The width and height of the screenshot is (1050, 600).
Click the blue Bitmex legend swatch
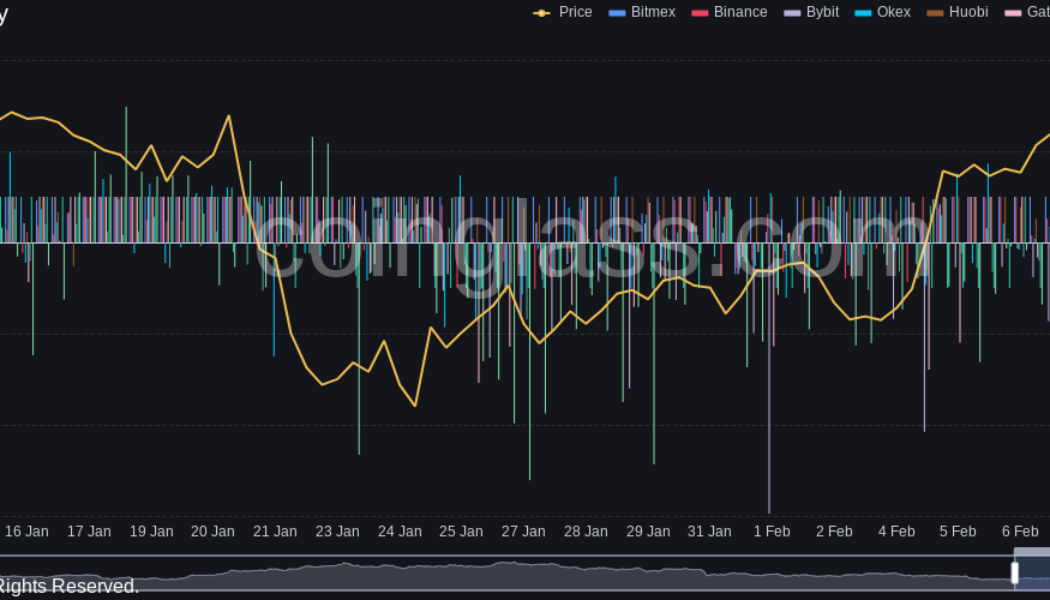click(617, 13)
